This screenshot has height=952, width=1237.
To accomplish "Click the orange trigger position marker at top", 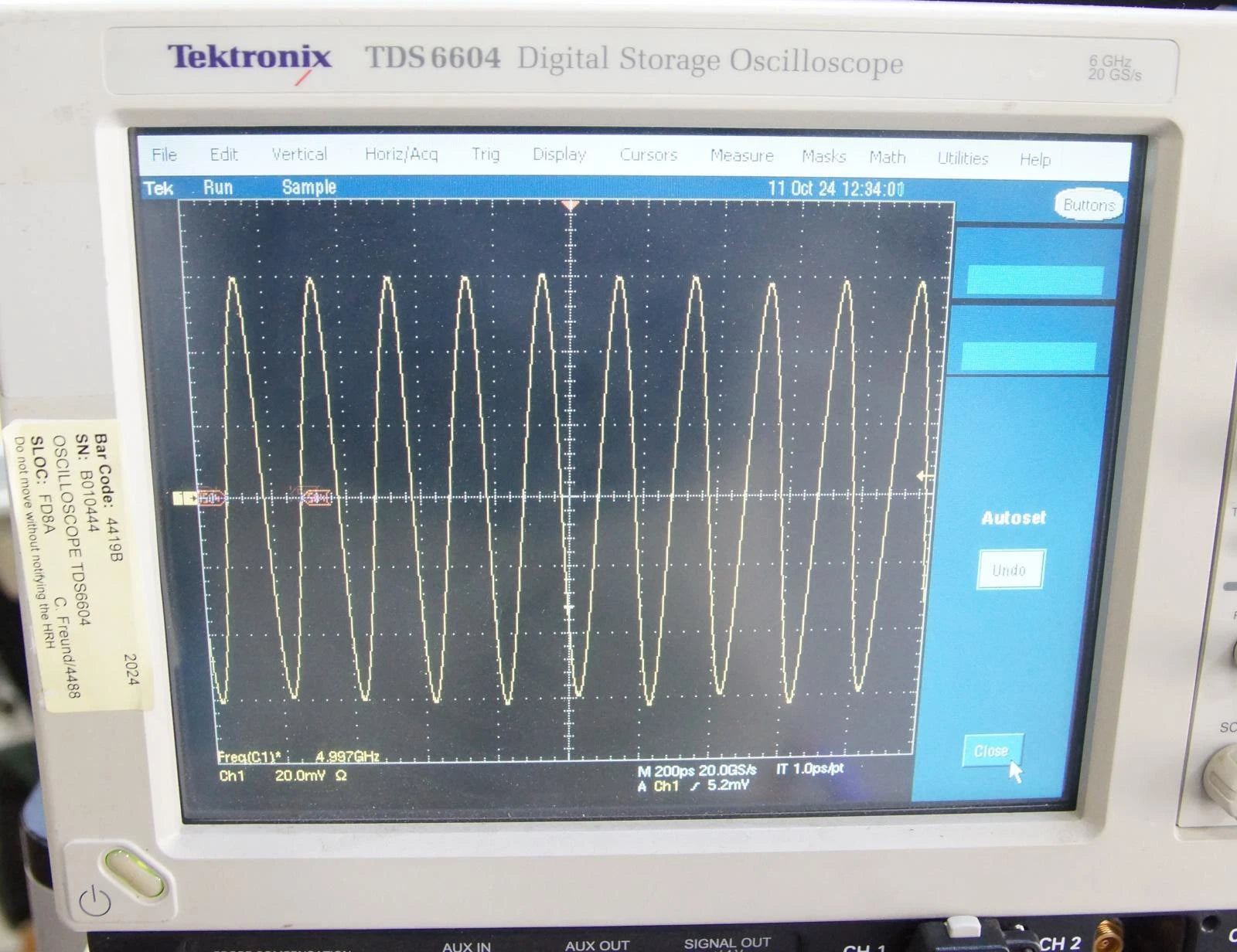I will coord(570,206).
